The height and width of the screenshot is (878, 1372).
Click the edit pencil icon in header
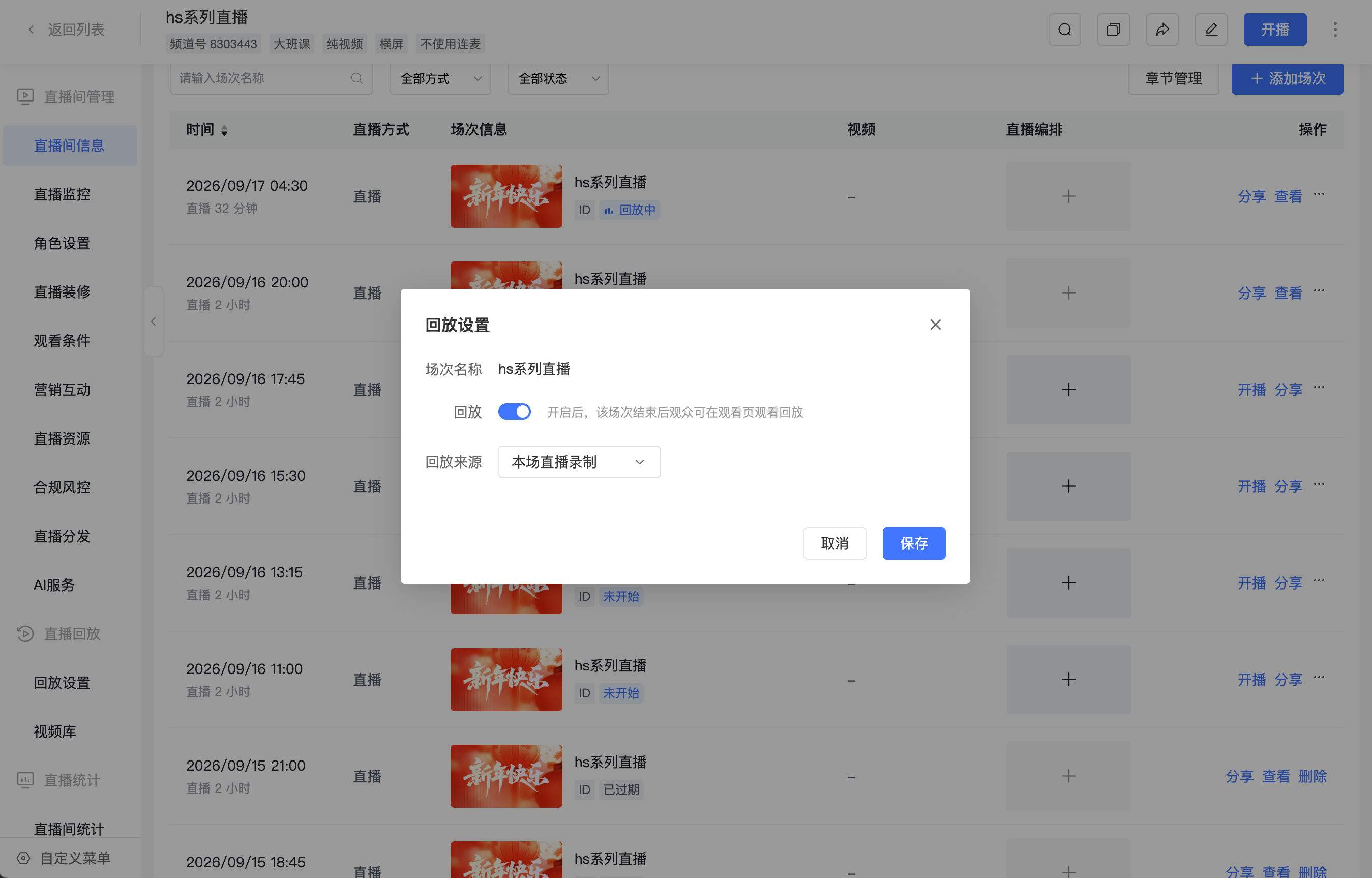coord(1211,30)
